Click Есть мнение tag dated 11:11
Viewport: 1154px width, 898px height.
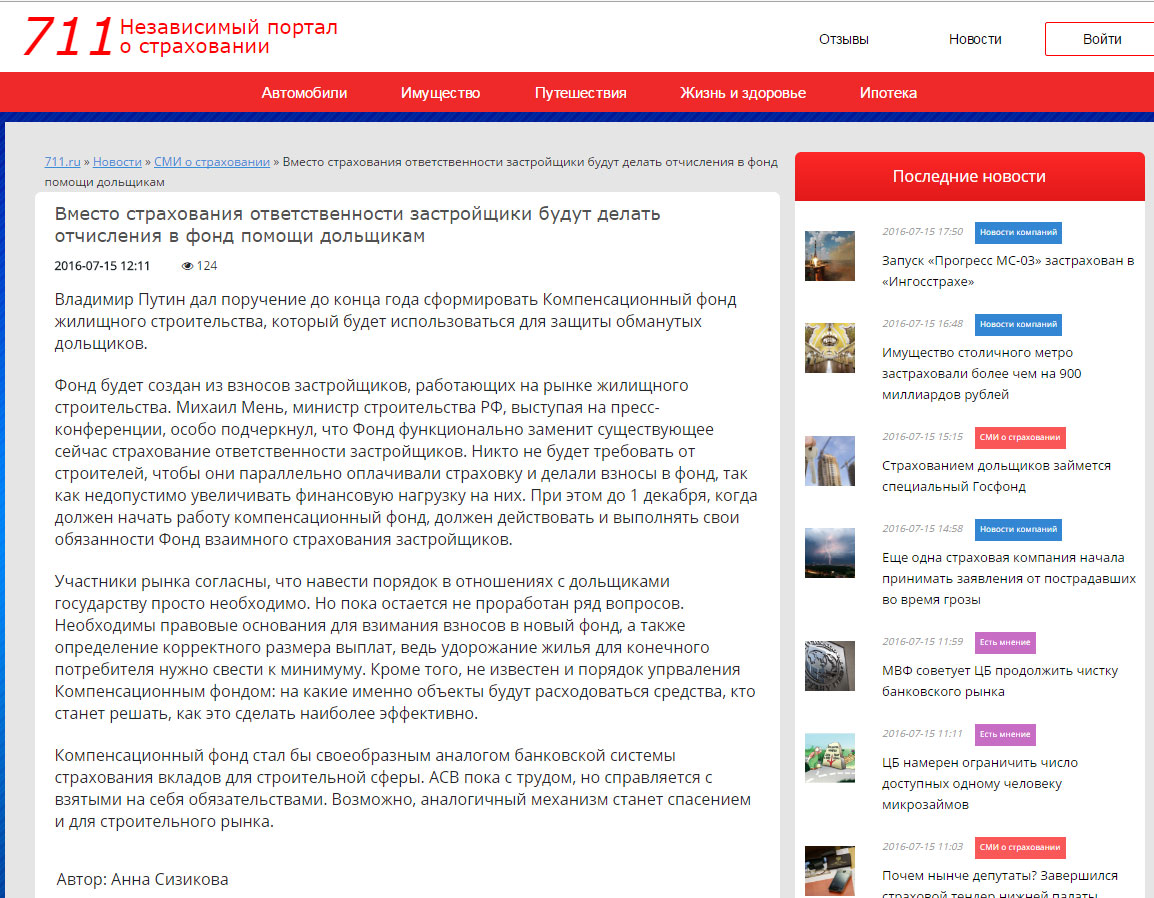1005,735
